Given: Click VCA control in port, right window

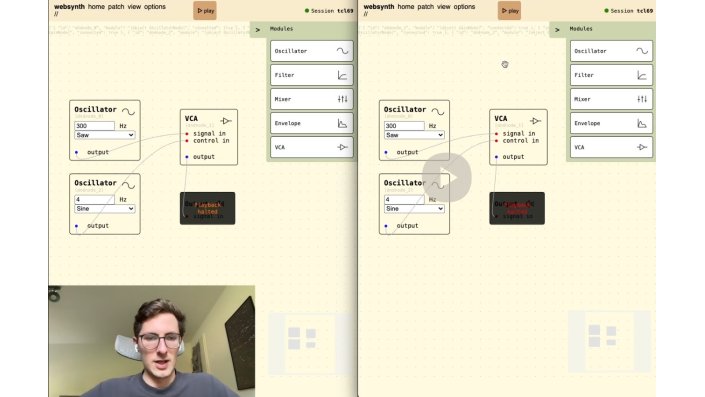Looking at the screenshot, I should pos(496,141).
